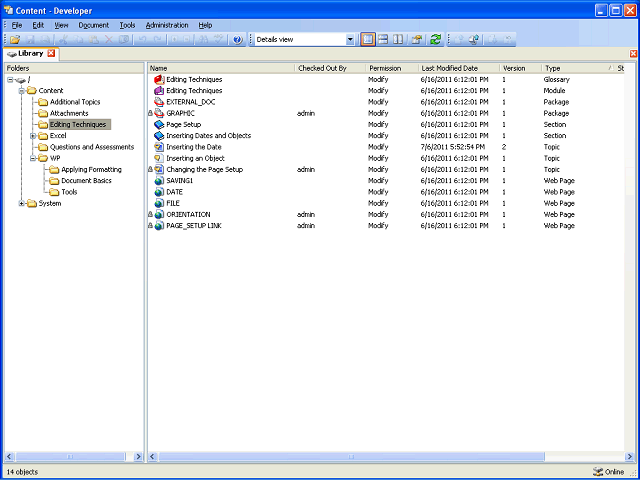640x480 pixels.
Task: Open the Help menu
Action: click(x=205, y=25)
